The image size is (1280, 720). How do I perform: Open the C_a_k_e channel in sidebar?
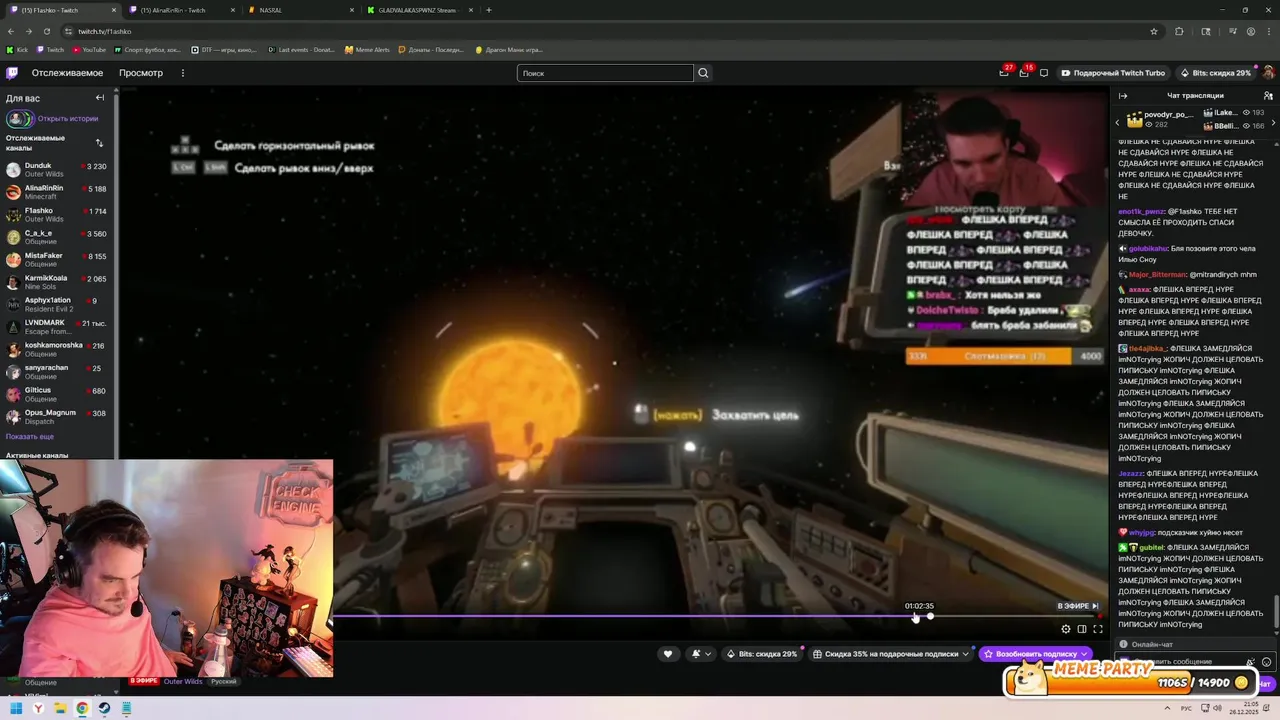(x=56, y=237)
